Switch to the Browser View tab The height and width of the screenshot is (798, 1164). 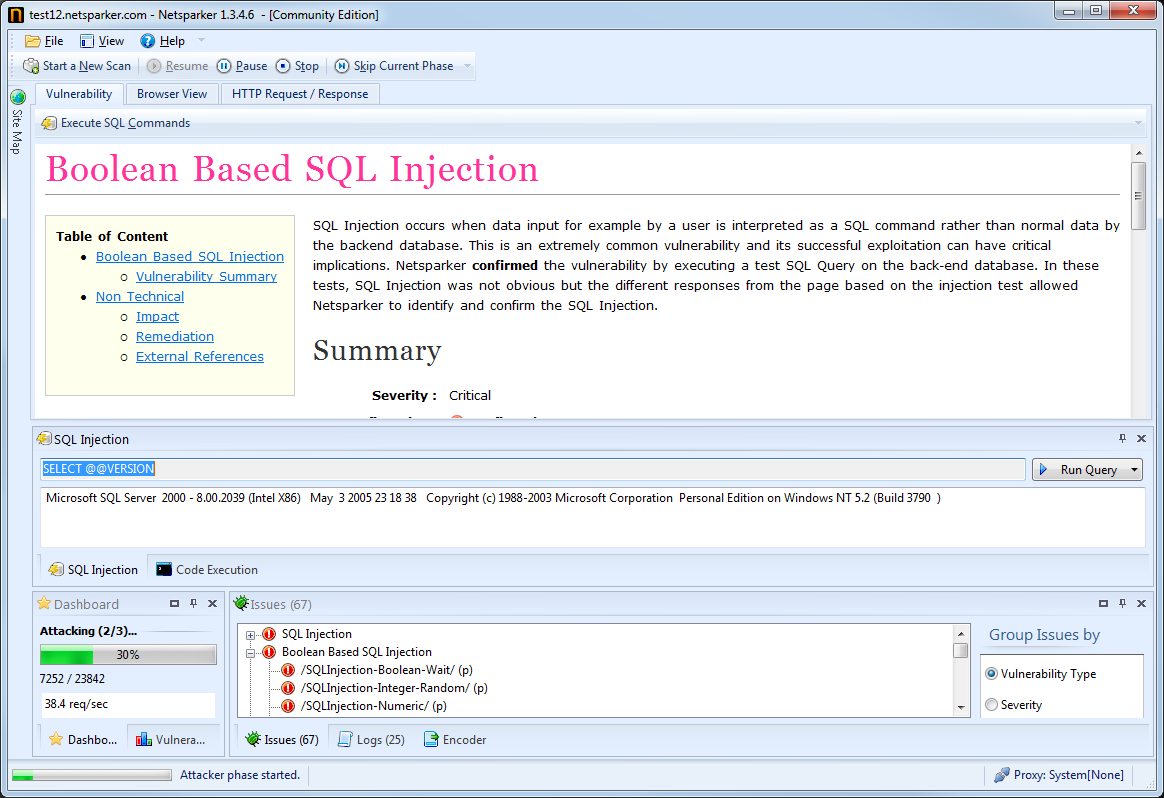171,94
